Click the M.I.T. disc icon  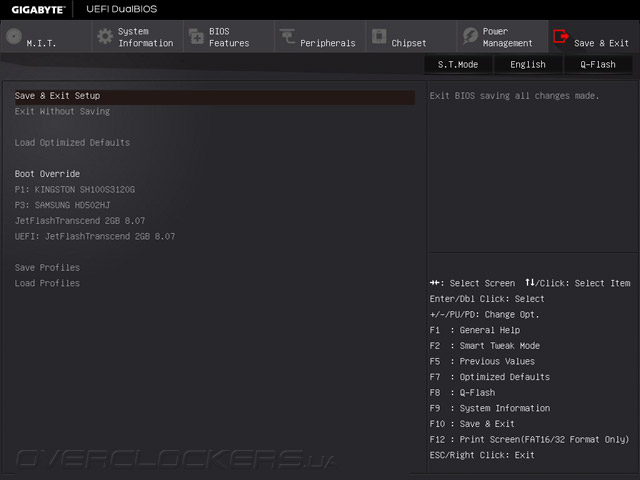click(14, 36)
